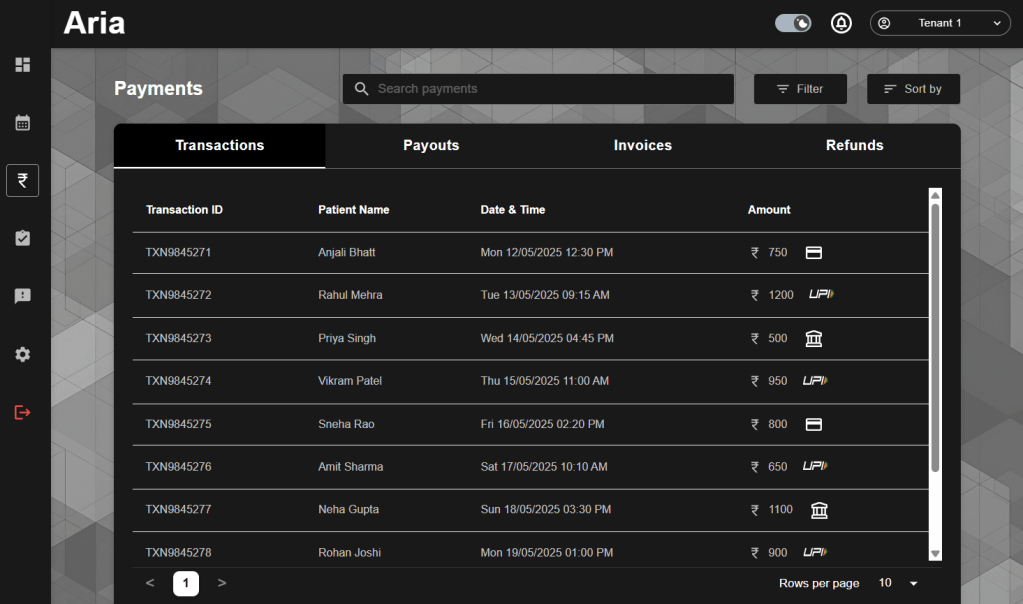1023x604 pixels.
Task: Go to next page arrow
Action: click(x=222, y=583)
